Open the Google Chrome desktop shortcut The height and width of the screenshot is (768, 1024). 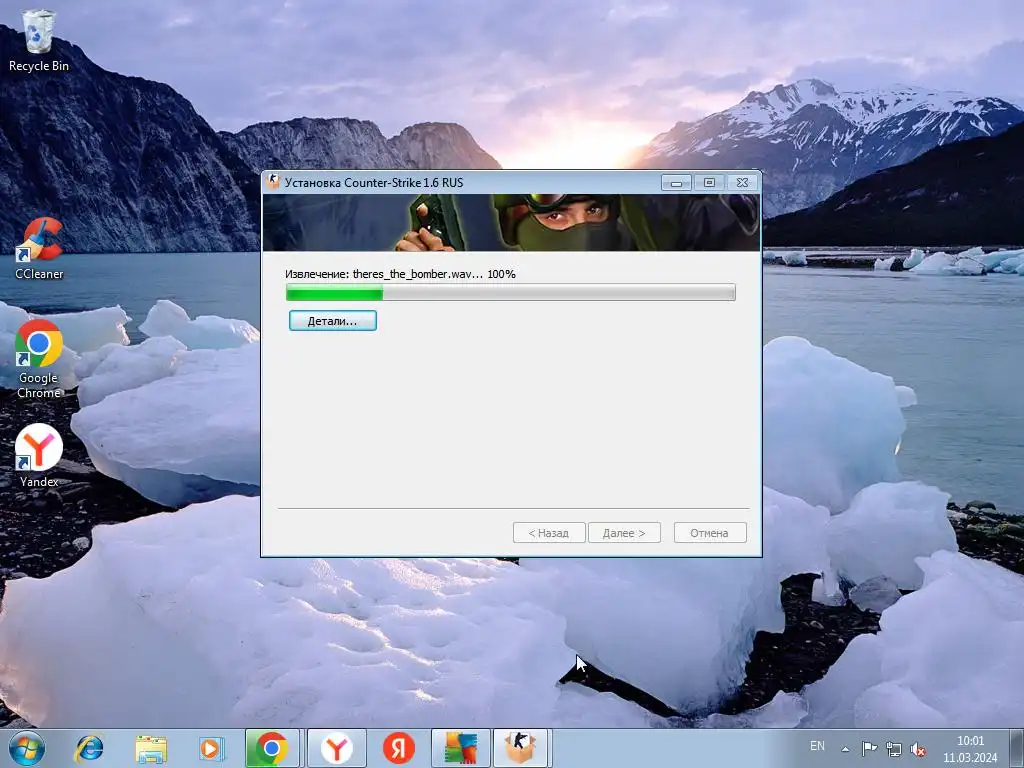[39, 359]
